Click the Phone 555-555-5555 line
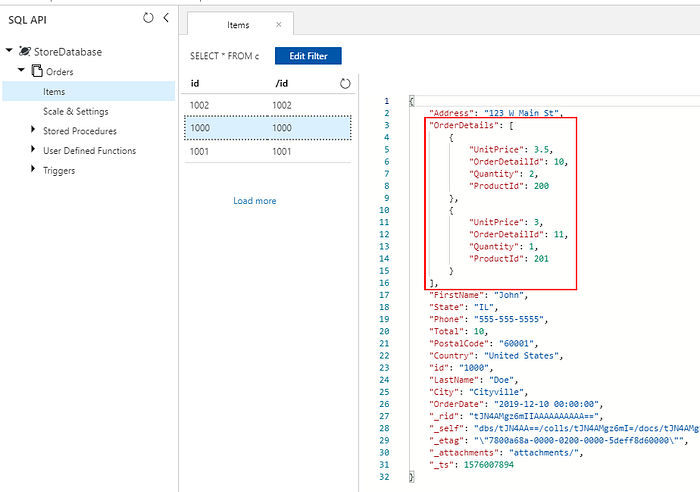Screen dimensions: 700x492 [488, 319]
